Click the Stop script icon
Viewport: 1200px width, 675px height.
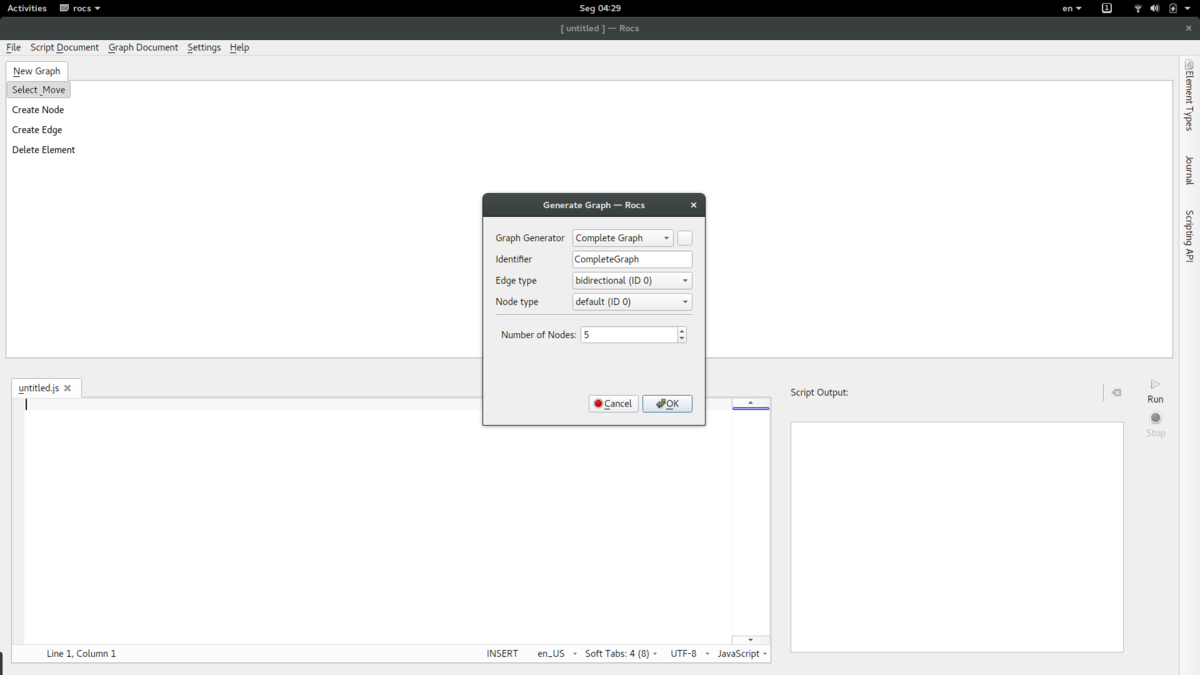point(1155,419)
